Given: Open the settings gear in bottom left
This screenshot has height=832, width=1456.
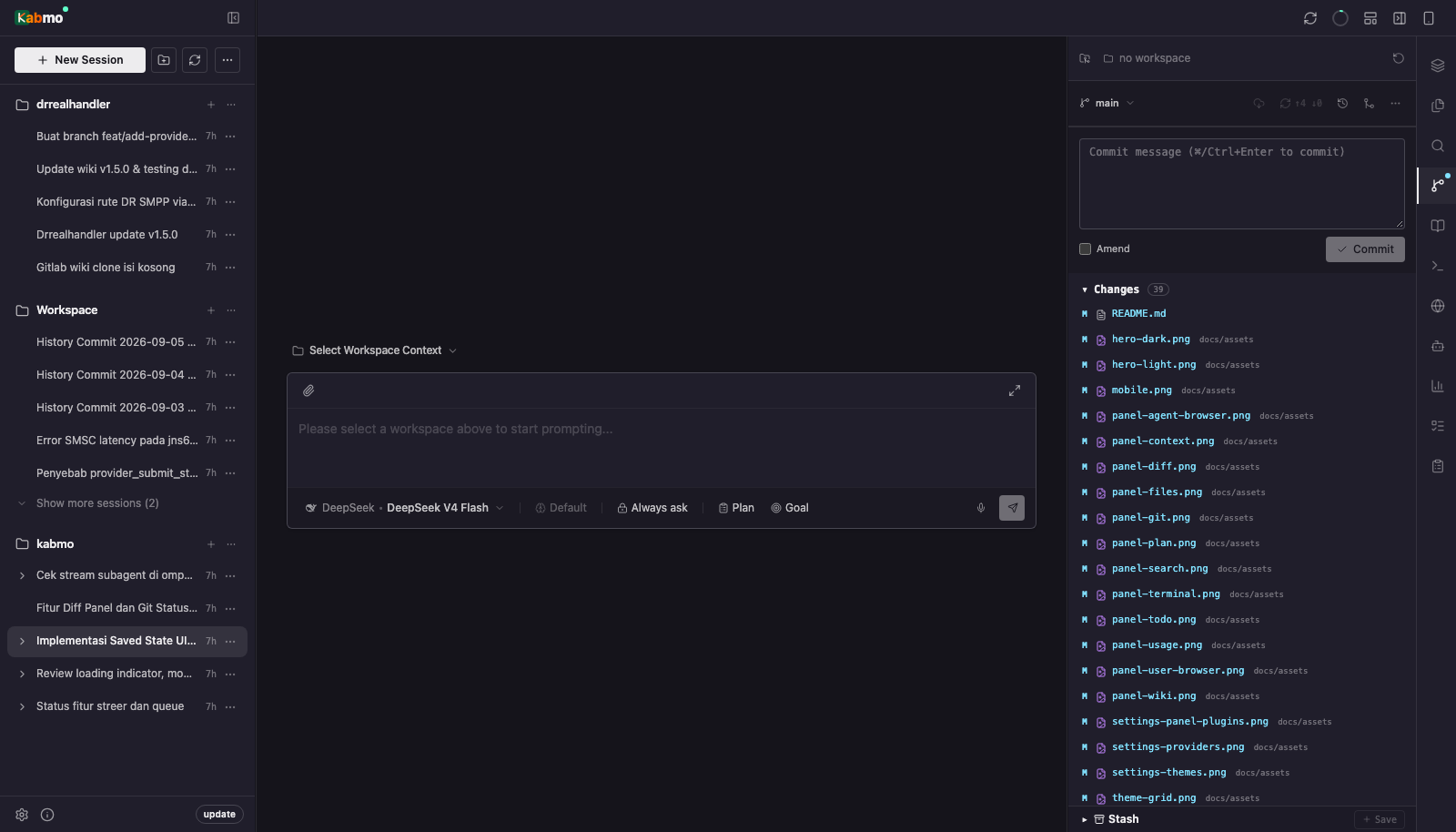Looking at the screenshot, I should (22, 815).
